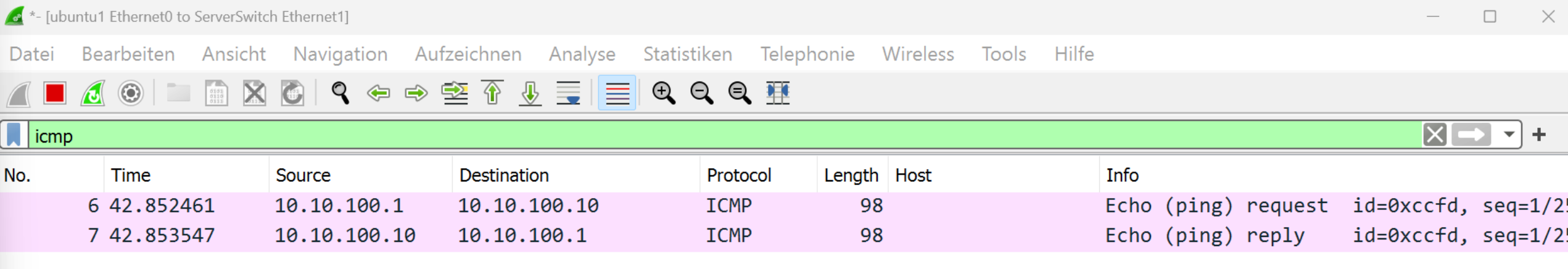This screenshot has height=269, width=1568.
Task: Open capture options gear icon
Action: pos(131,94)
